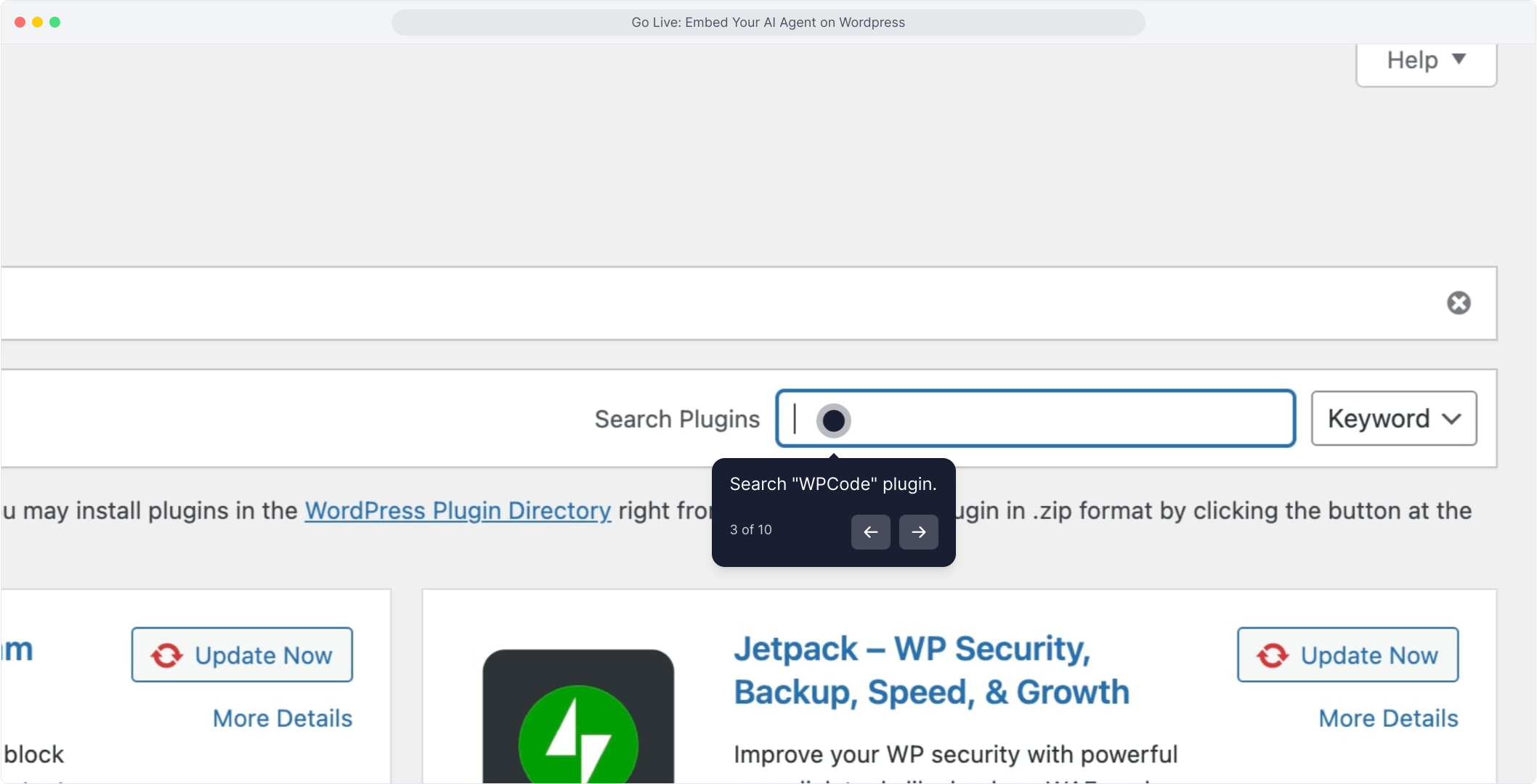The image size is (1537, 784).
Task: Click the Jetpack Update Now refresh icon
Action: (x=1273, y=656)
